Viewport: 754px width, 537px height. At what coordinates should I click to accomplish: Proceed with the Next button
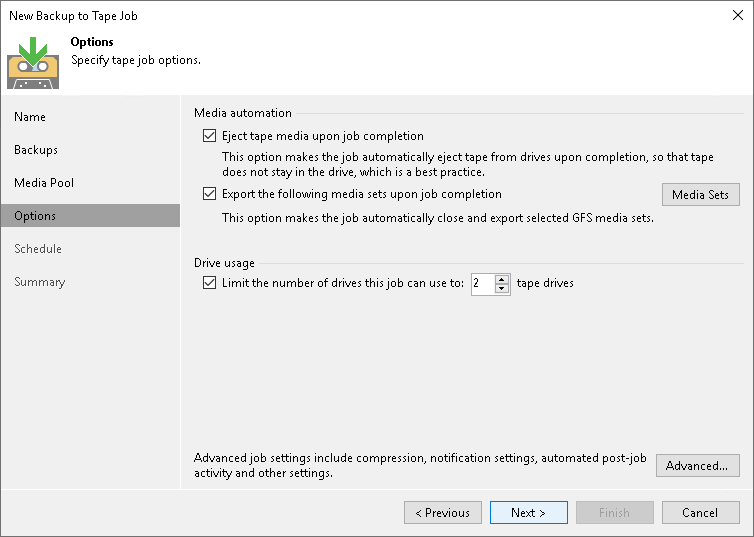tap(528, 513)
